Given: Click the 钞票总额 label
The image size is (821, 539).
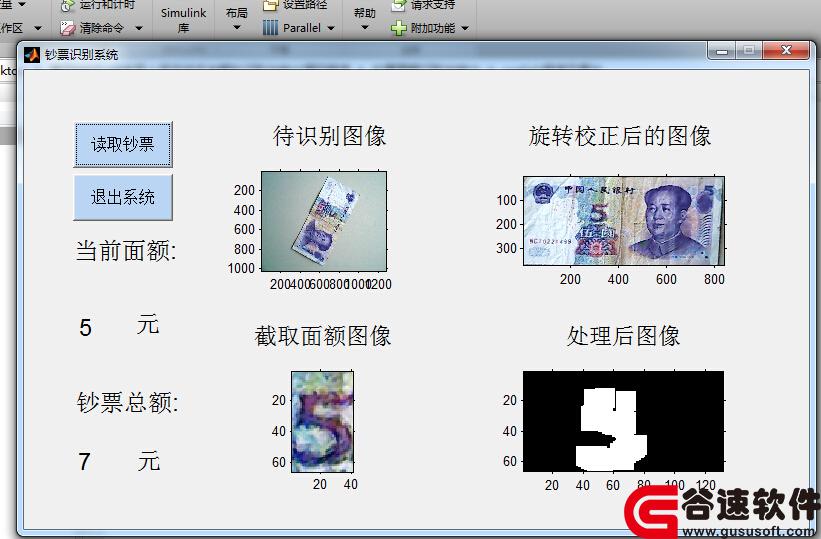Looking at the screenshot, I should click(x=128, y=402).
